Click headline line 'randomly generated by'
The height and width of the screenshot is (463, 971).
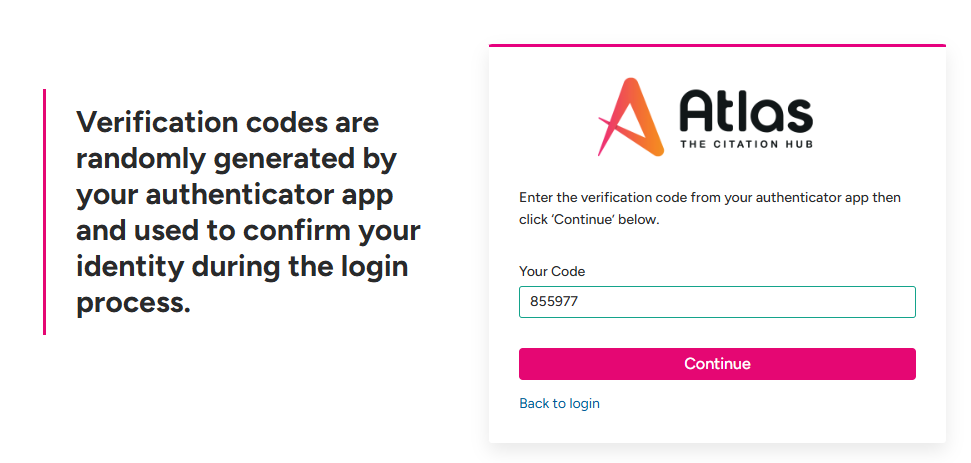point(236,159)
